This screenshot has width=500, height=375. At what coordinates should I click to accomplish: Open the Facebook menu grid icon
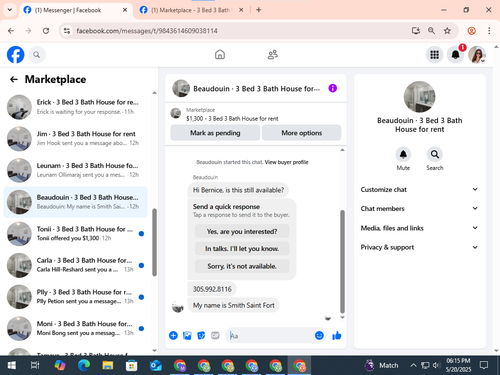tap(434, 55)
